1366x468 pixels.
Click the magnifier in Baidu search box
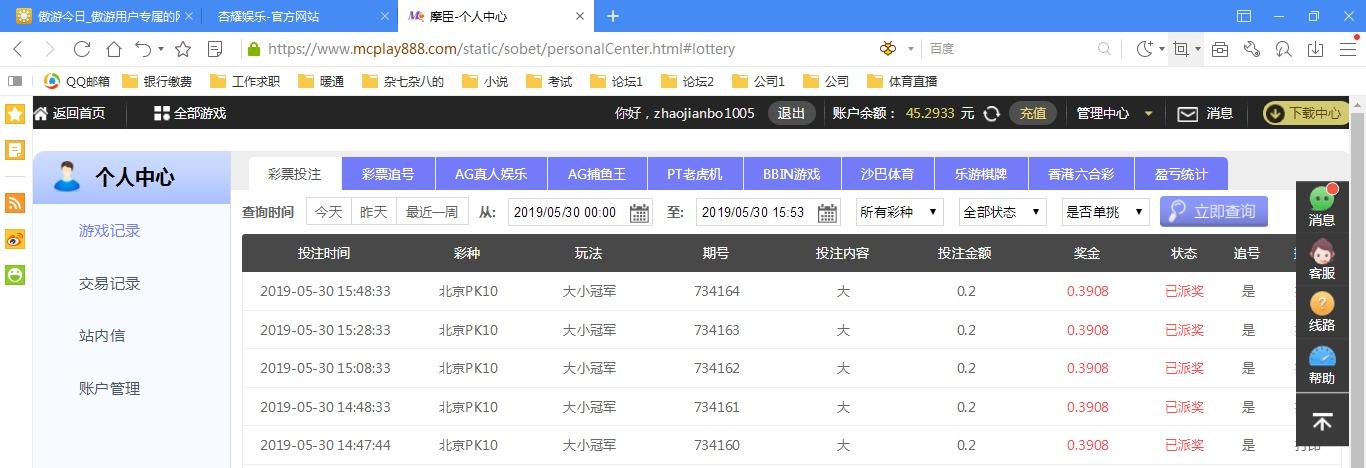[1104, 48]
